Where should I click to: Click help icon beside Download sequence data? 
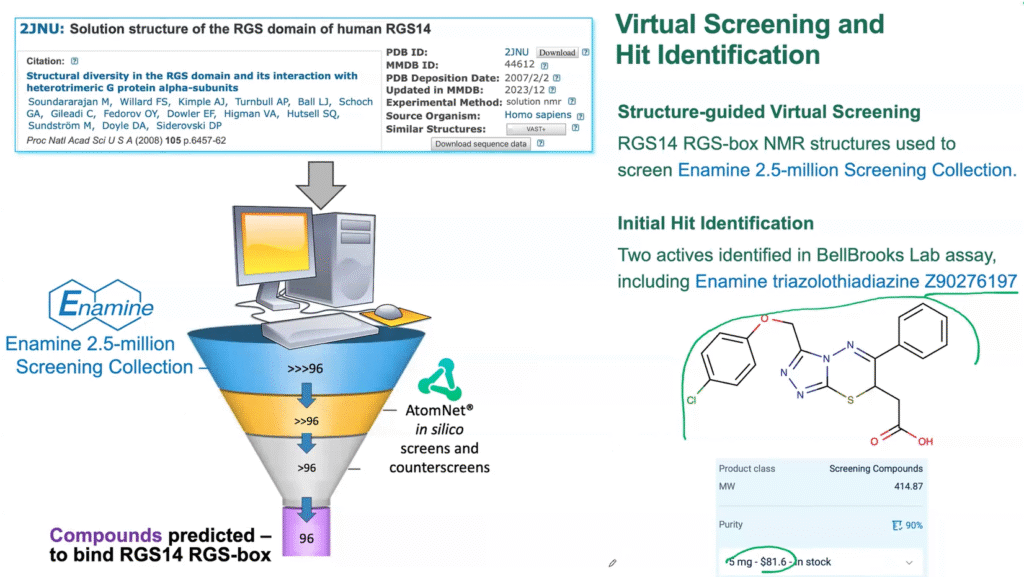click(540, 143)
